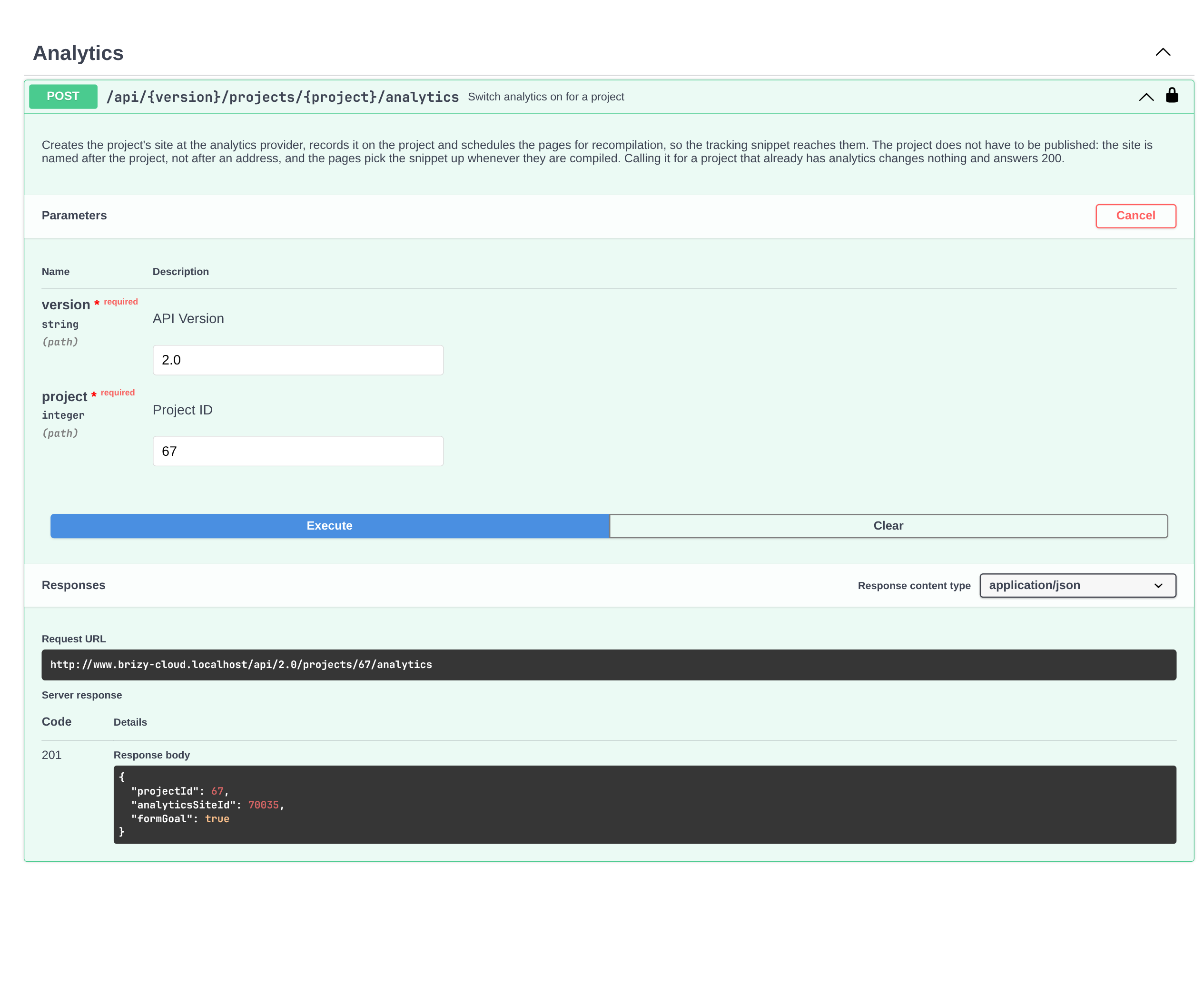
Task: Click the 'integer' type label
Action: point(63,415)
